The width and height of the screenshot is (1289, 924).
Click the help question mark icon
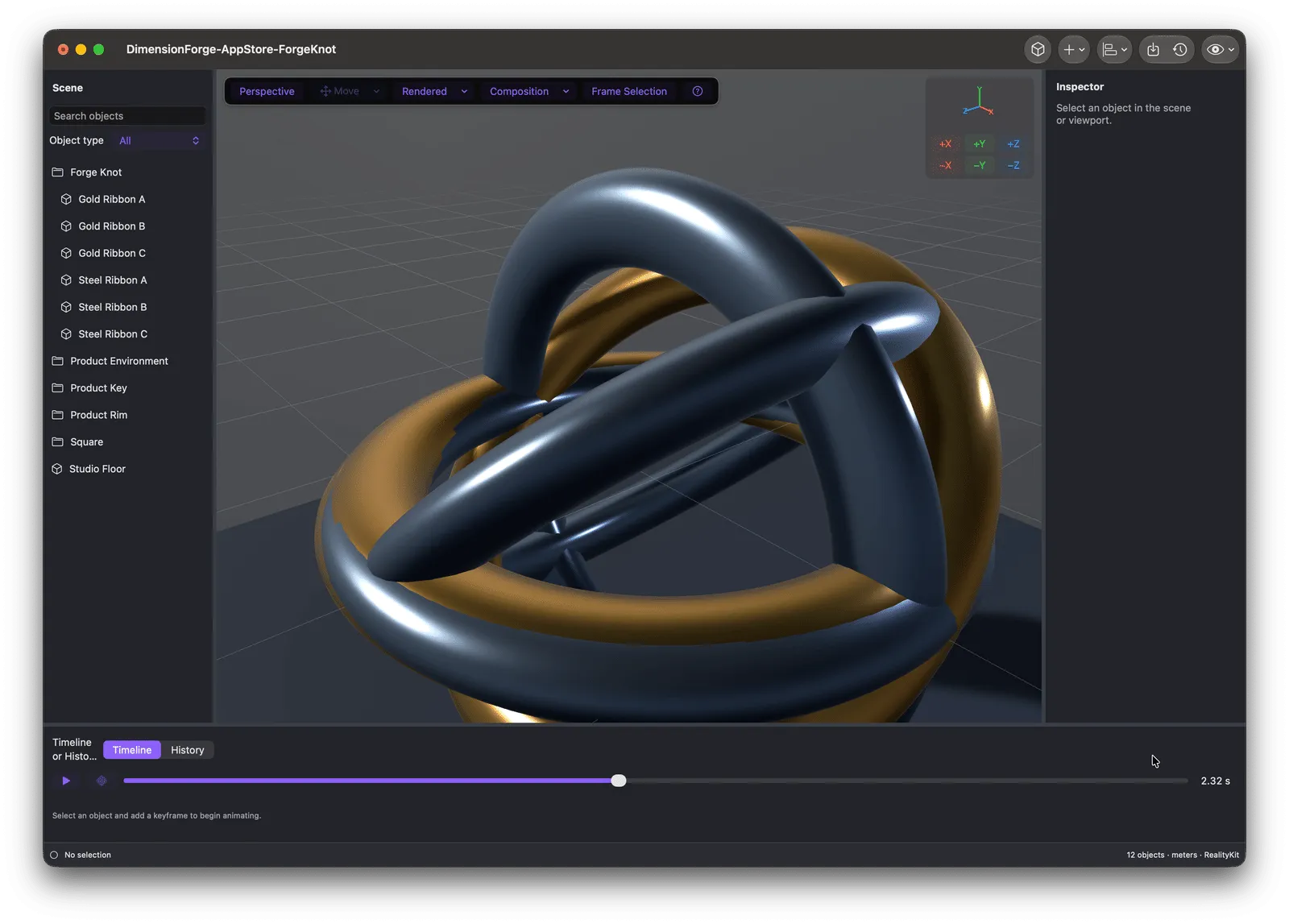click(698, 91)
